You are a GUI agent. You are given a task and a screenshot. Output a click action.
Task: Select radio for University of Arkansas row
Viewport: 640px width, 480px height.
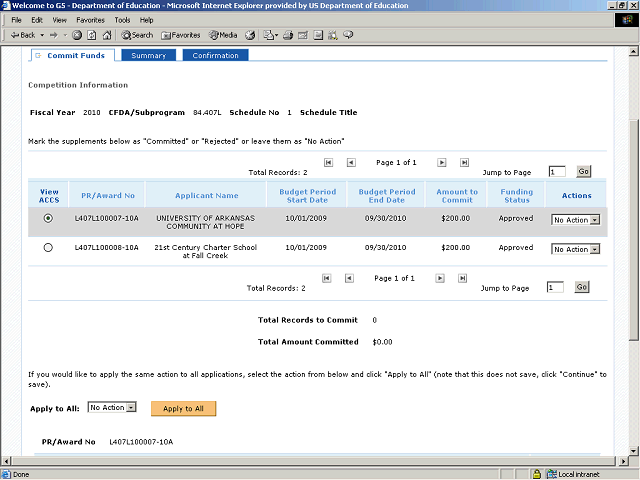(49, 219)
